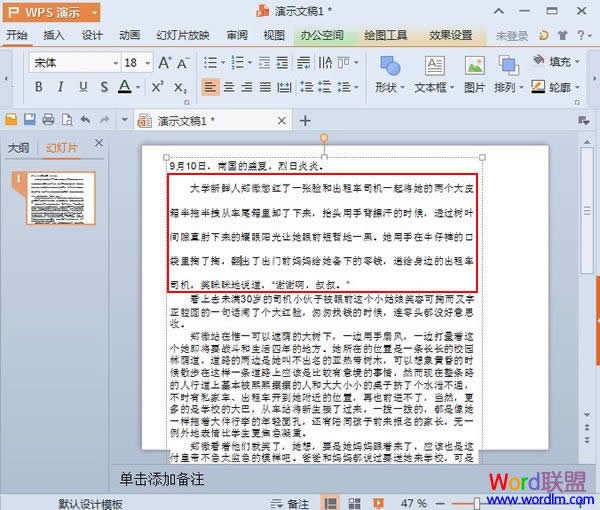Toggle Italic formatting button
The height and width of the screenshot is (510, 600).
pos(60,87)
